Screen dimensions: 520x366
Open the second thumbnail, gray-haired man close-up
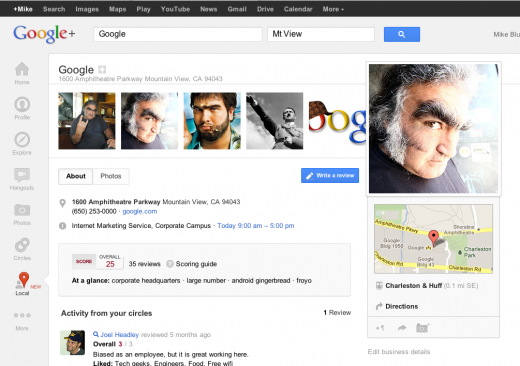point(149,121)
